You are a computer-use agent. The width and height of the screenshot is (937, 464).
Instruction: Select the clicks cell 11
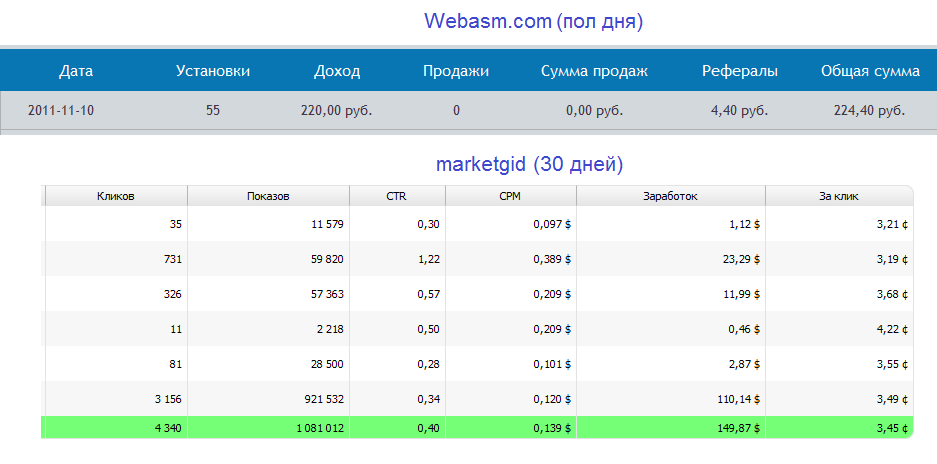[x=177, y=329]
